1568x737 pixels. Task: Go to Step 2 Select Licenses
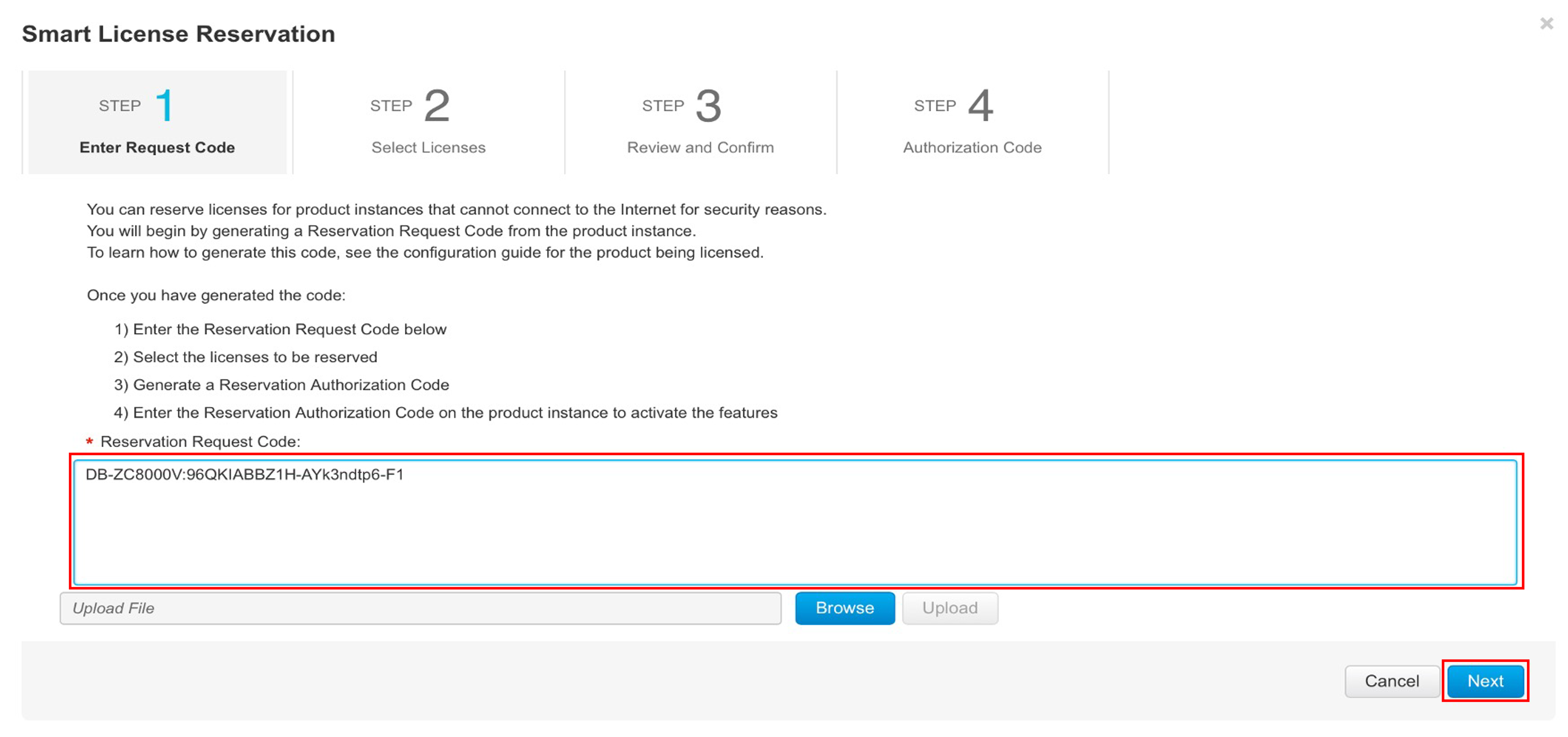(428, 122)
